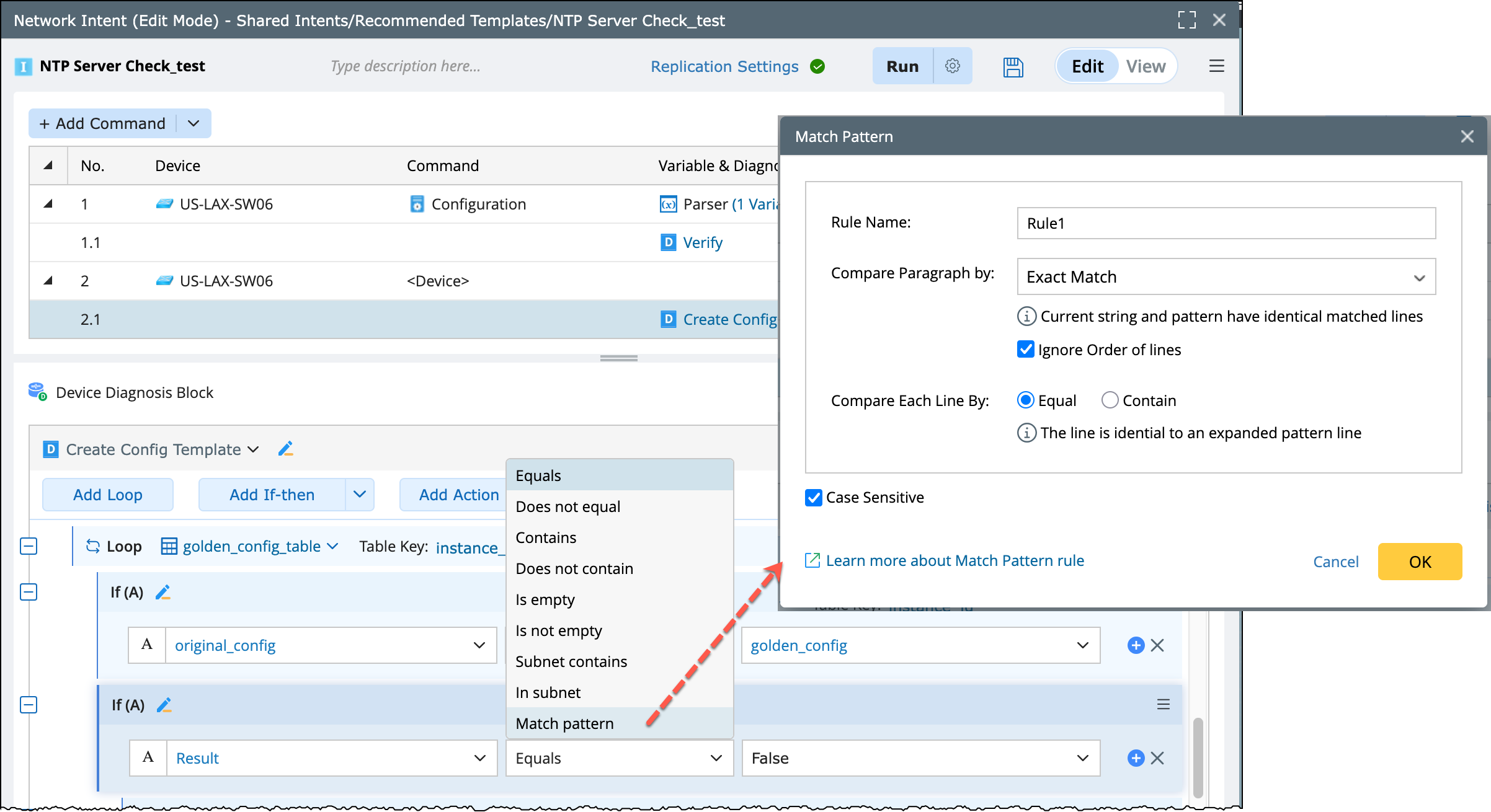This screenshot has height=812, width=1491.
Task: Select the Contain radio option
Action: coord(1110,400)
